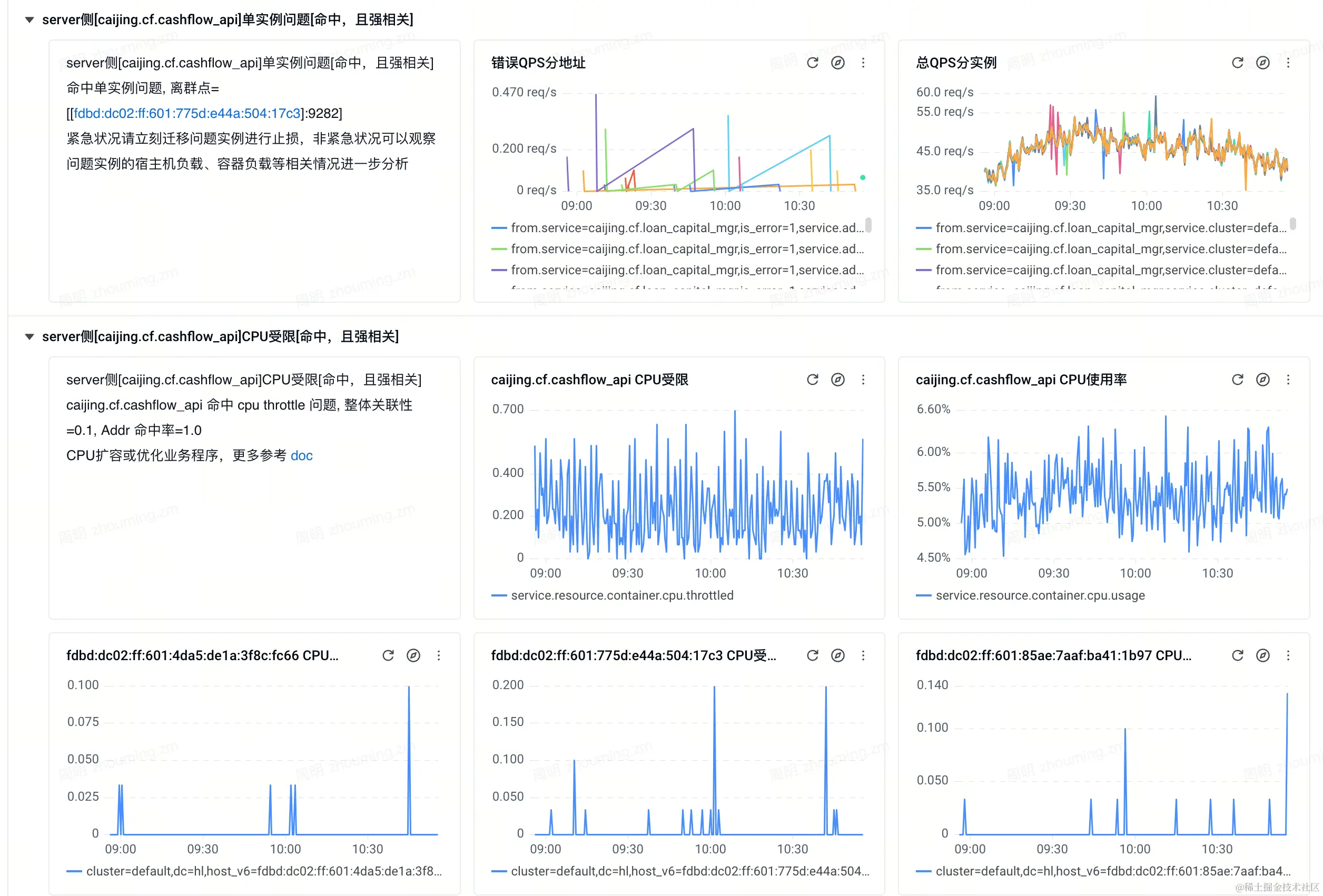
Task: Toggle first legend series in 错误QPS分地址
Action: click(x=687, y=228)
